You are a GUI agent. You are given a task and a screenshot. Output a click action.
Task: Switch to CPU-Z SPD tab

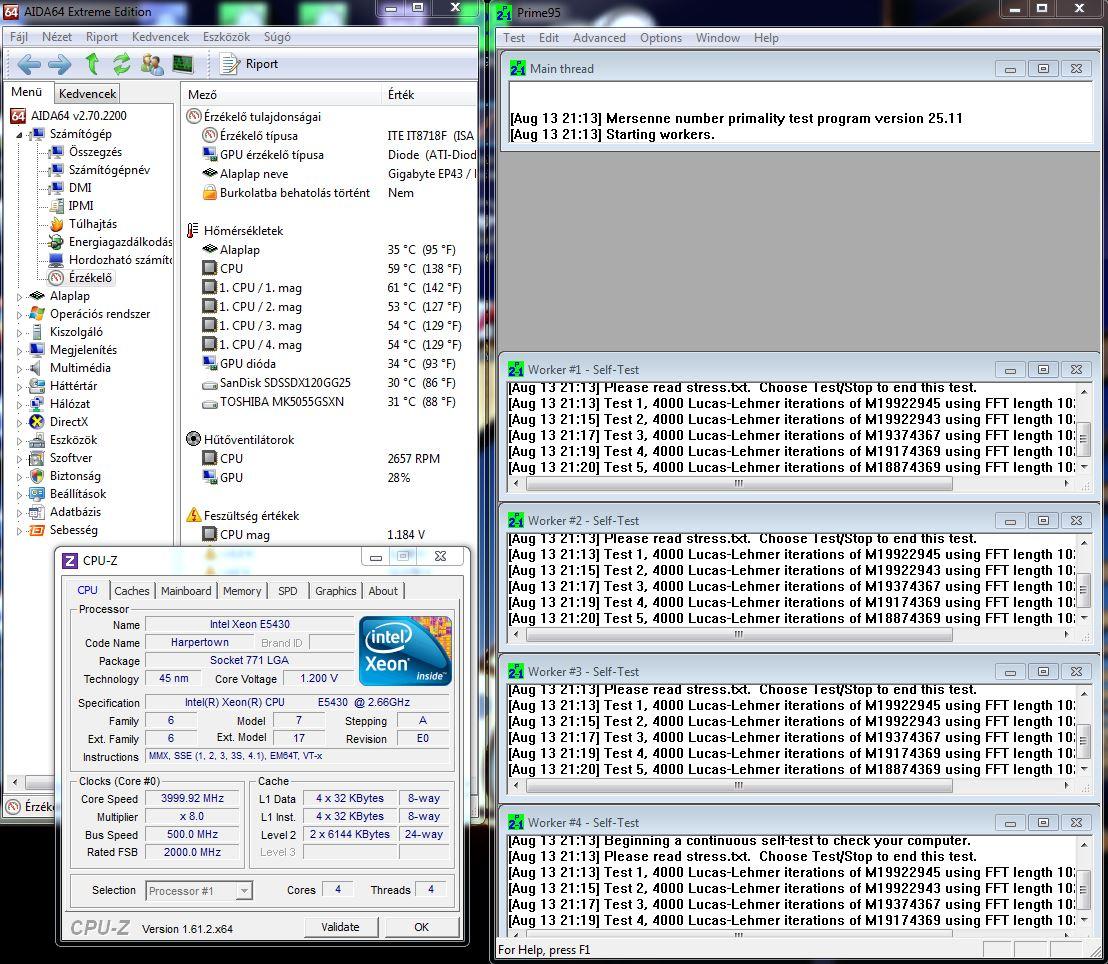click(x=288, y=591)
